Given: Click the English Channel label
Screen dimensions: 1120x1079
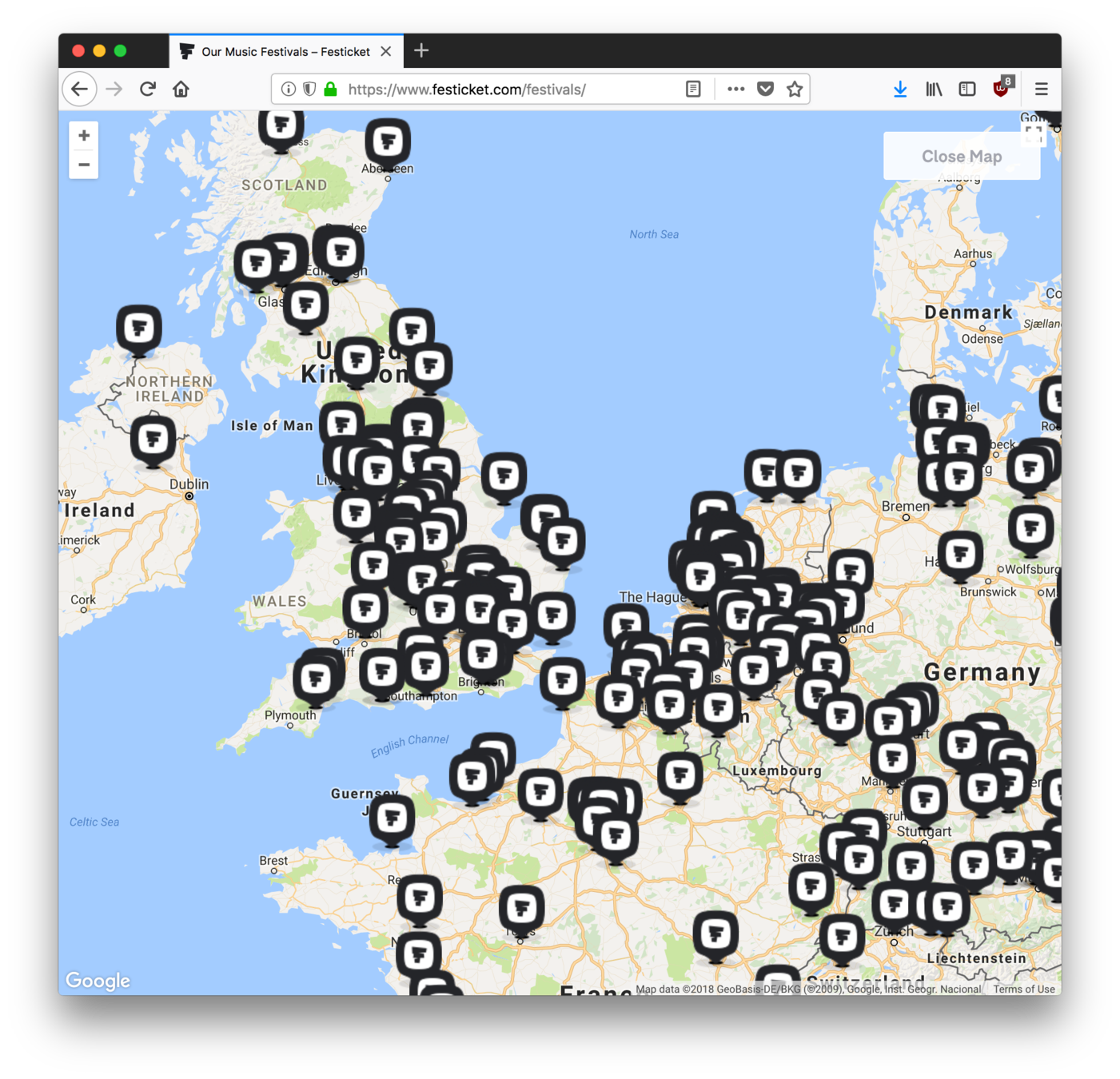Looking at the screenshot, I should pos(409,745).
